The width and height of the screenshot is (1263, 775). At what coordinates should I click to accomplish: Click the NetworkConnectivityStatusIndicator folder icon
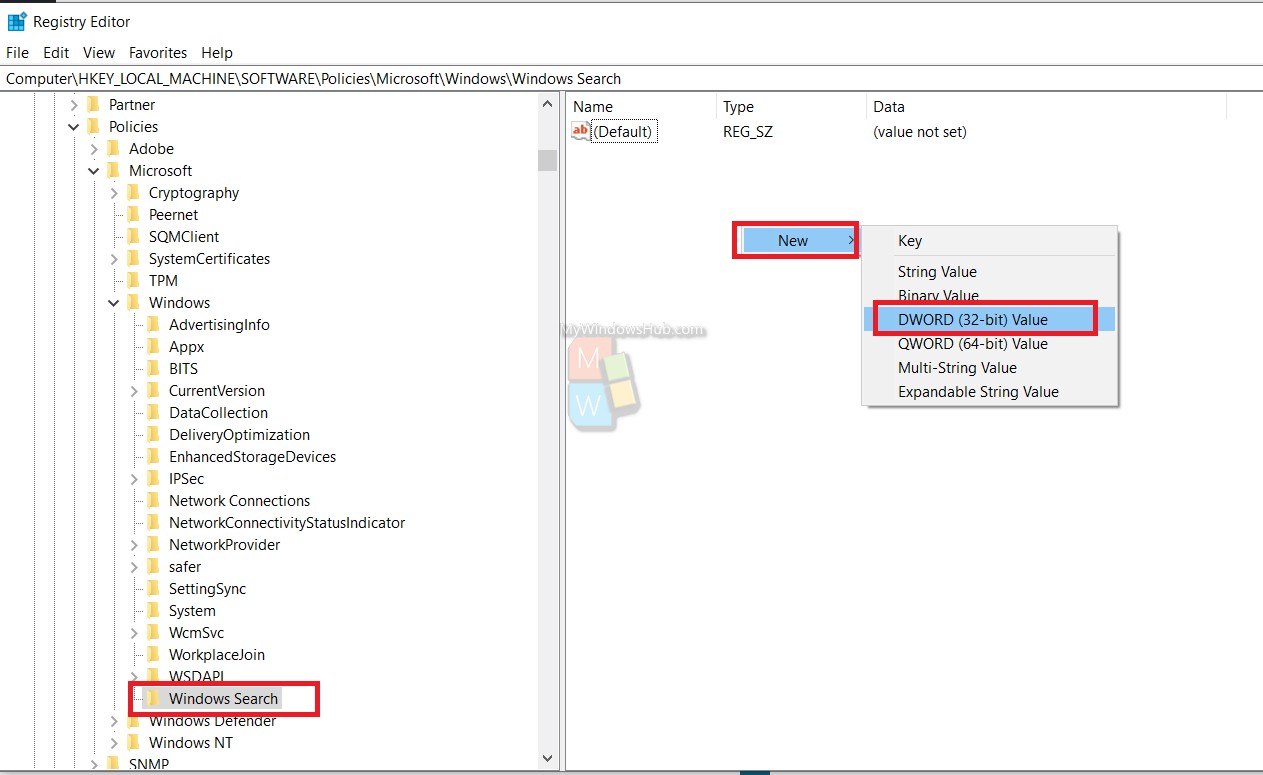[154, 522]
